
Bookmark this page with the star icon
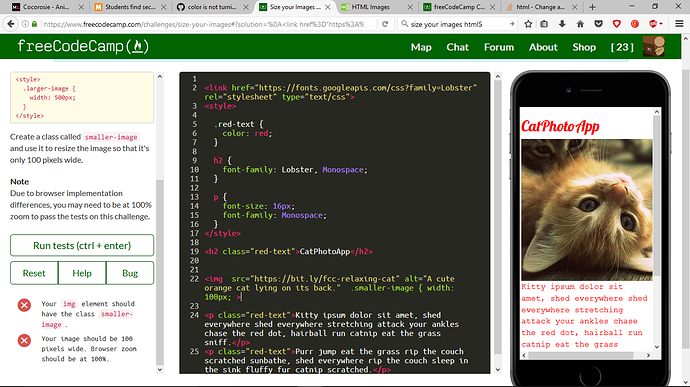pyautogui.click(x=528, y=24)
